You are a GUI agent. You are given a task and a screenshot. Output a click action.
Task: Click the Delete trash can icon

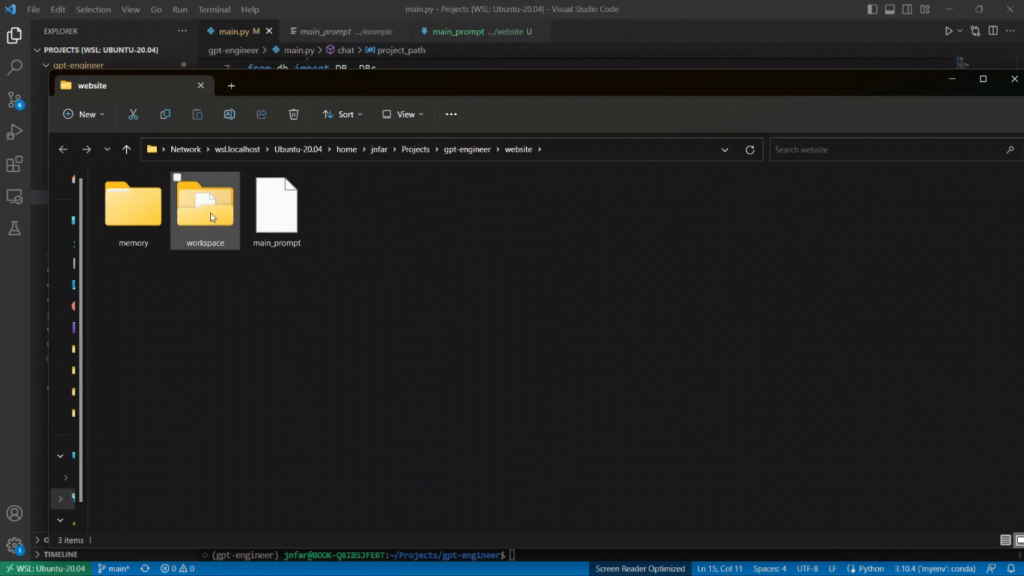pyautogui.click(x=293, y=114)
